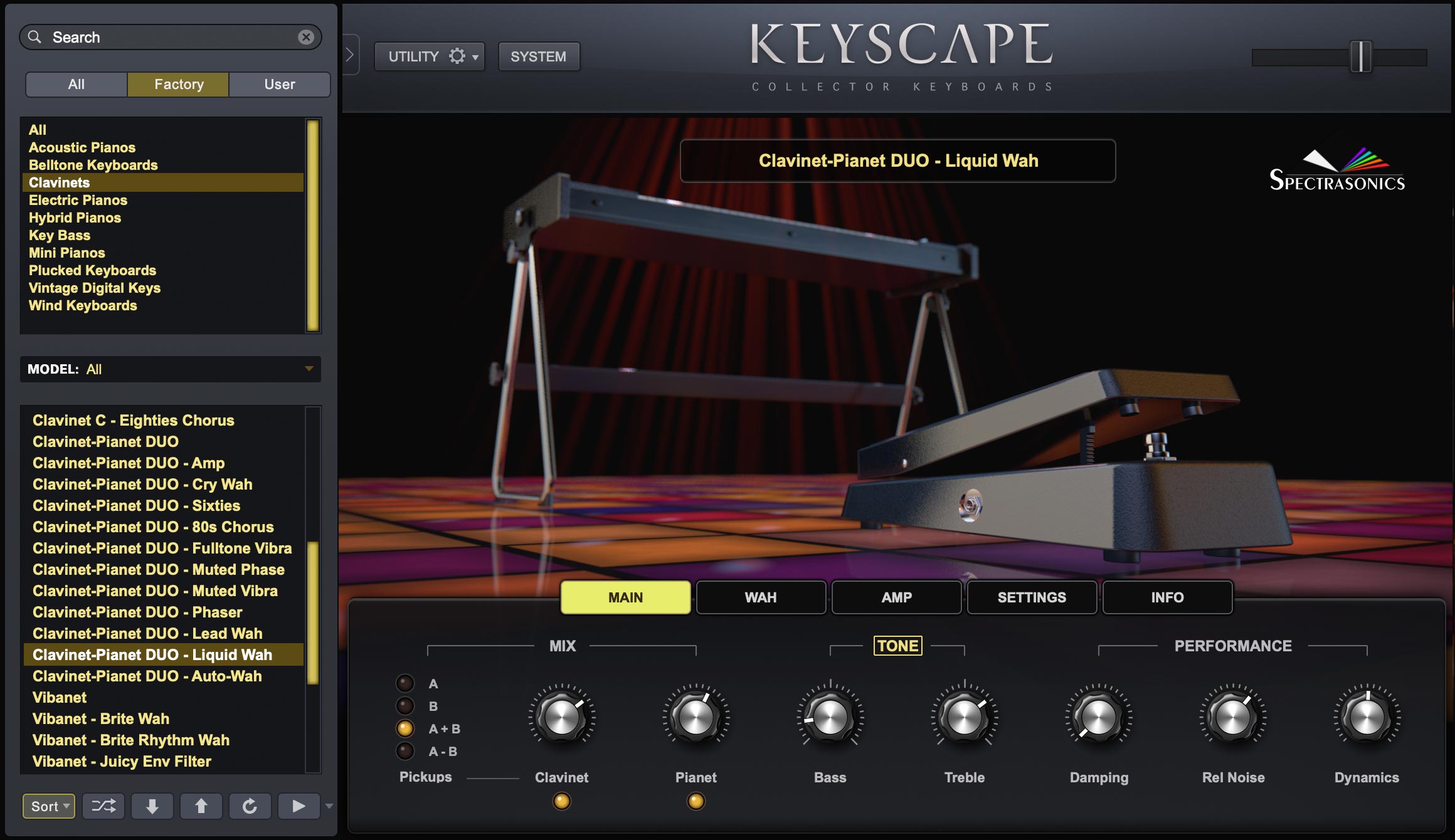
Task: Load Clavinet-Pianet DUO - Sixties patch
Action: (x=163, y=505)
